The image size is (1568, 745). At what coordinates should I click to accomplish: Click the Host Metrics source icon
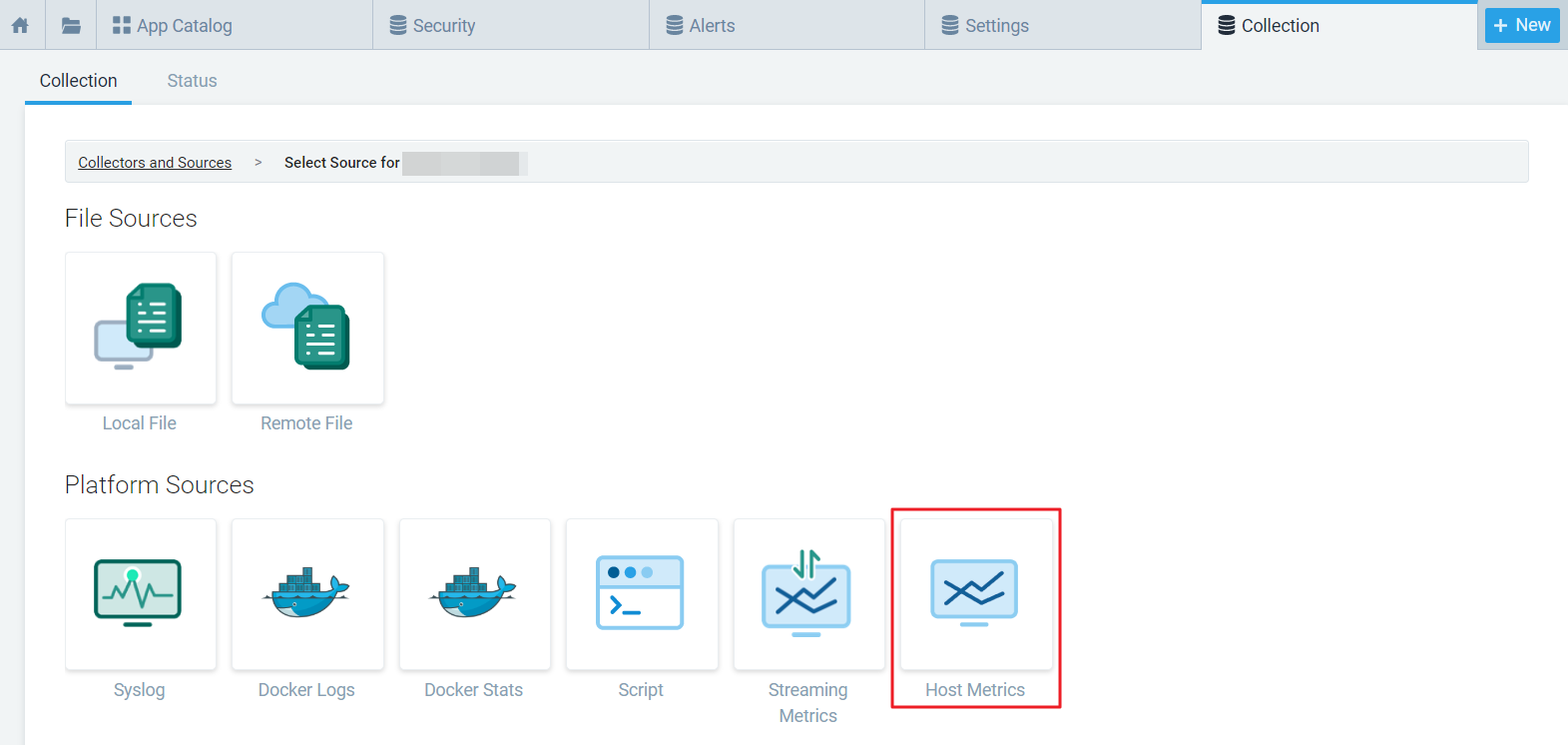coord(975,593)
